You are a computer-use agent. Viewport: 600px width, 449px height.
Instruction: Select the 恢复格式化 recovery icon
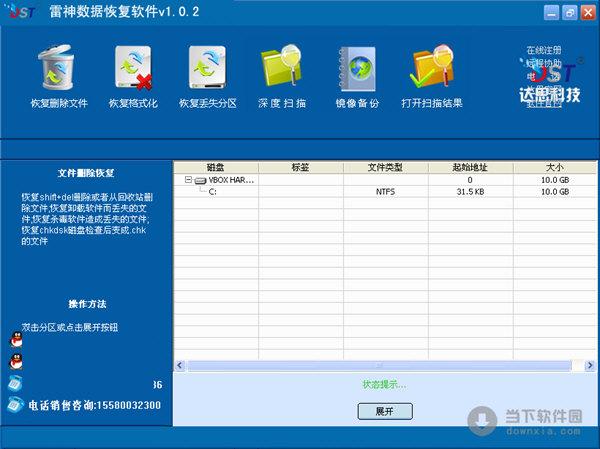[x=133, y=69]
